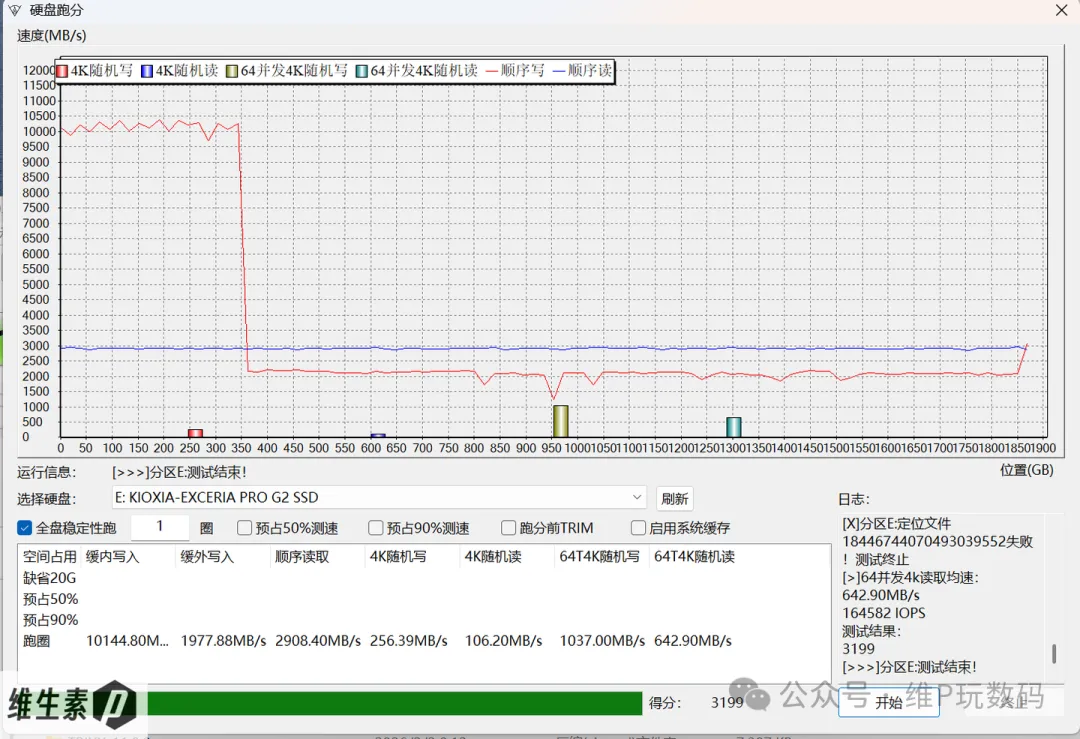Click the green progress bar
The image size is (1080, 739).
pos(395,703)
